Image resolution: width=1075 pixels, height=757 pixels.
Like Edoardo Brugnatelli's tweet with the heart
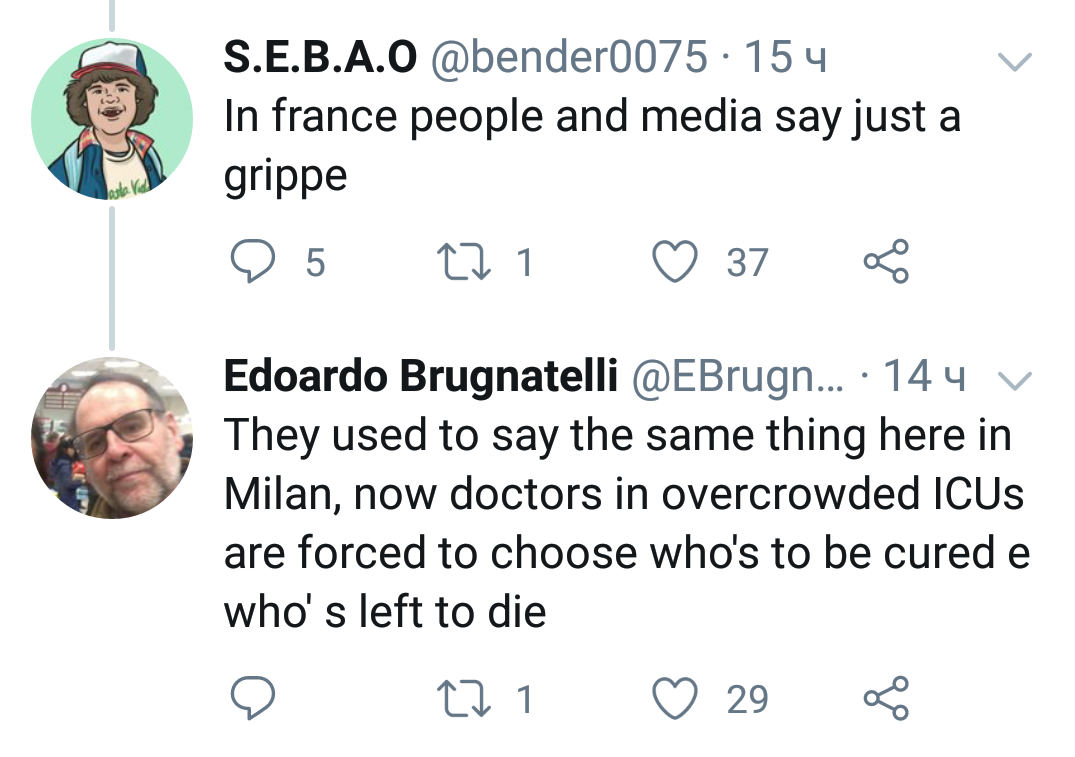click(674, 699)
